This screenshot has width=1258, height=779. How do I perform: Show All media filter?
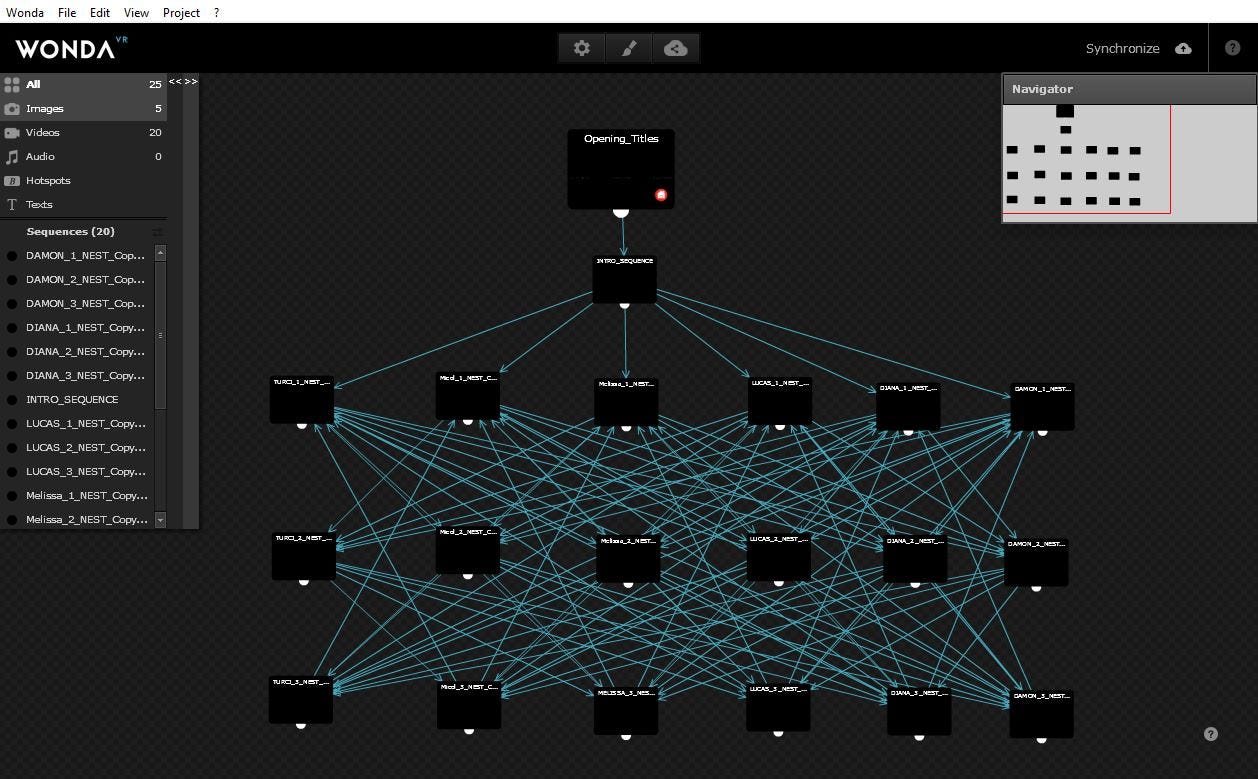83,84
